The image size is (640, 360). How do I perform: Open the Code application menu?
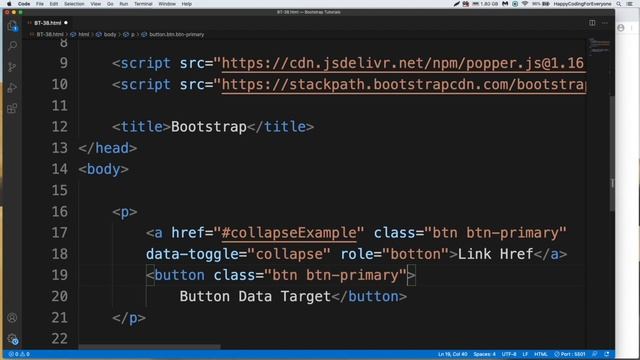[x=24, y=4]
